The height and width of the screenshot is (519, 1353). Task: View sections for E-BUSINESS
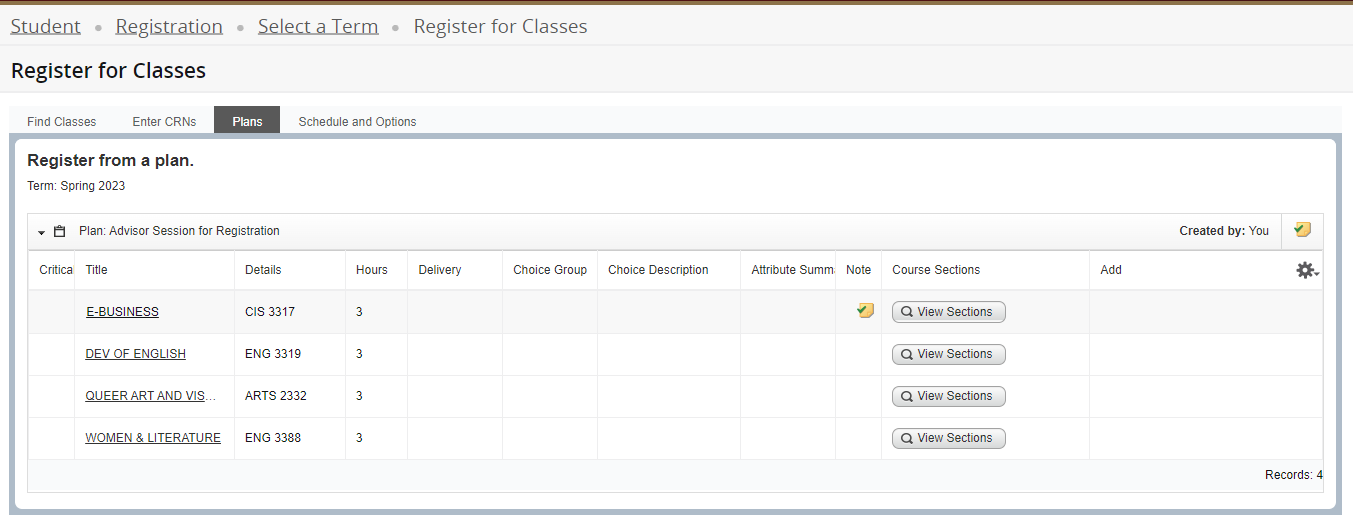pyautogui.click(x=948, y=312)
